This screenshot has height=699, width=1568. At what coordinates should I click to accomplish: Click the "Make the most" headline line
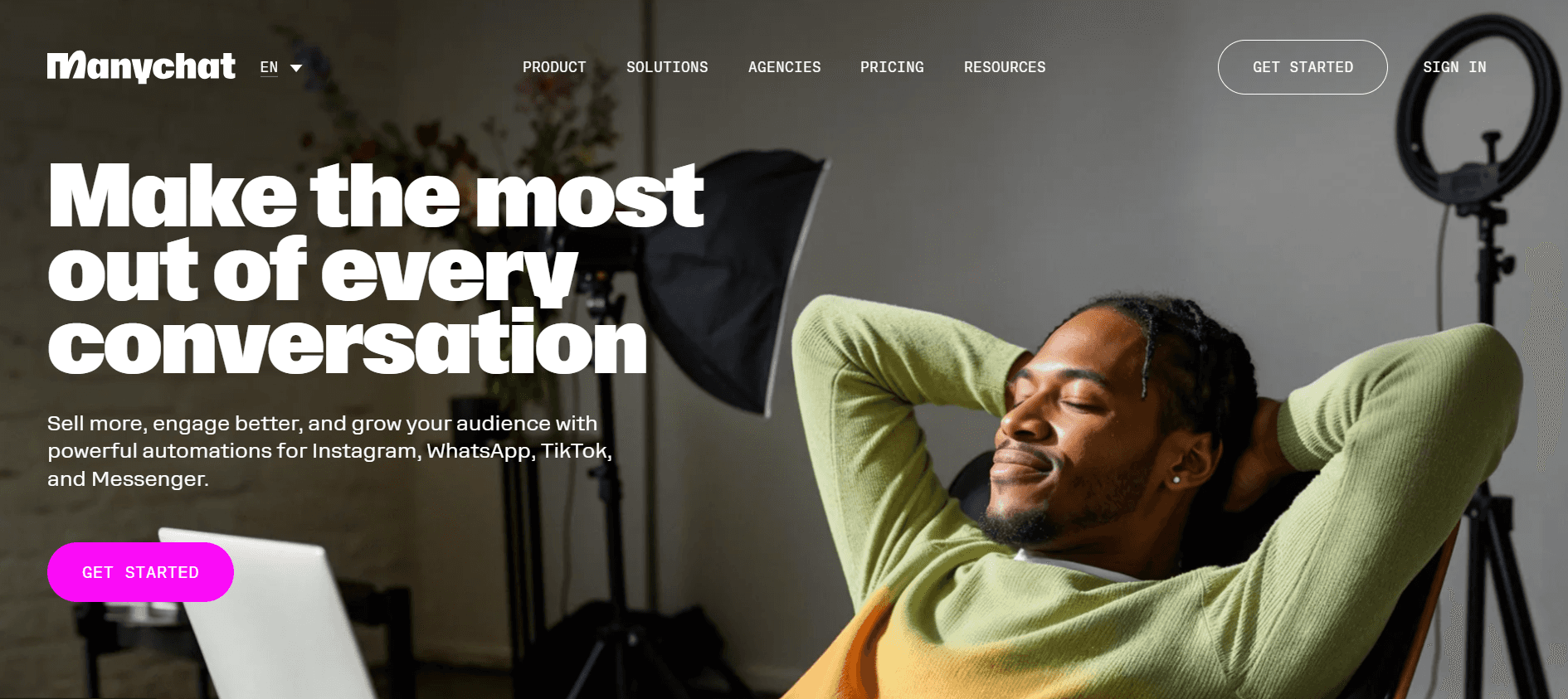pos(377,196)
